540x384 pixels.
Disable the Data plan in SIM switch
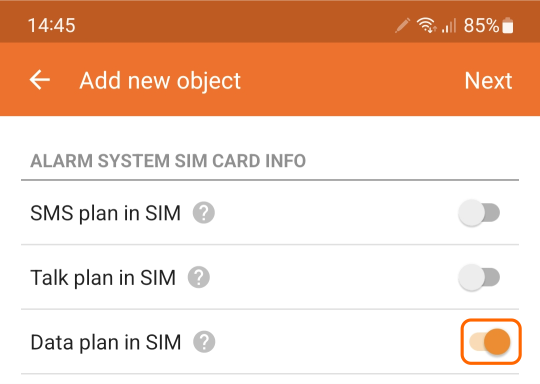click(x=491, y=342)
